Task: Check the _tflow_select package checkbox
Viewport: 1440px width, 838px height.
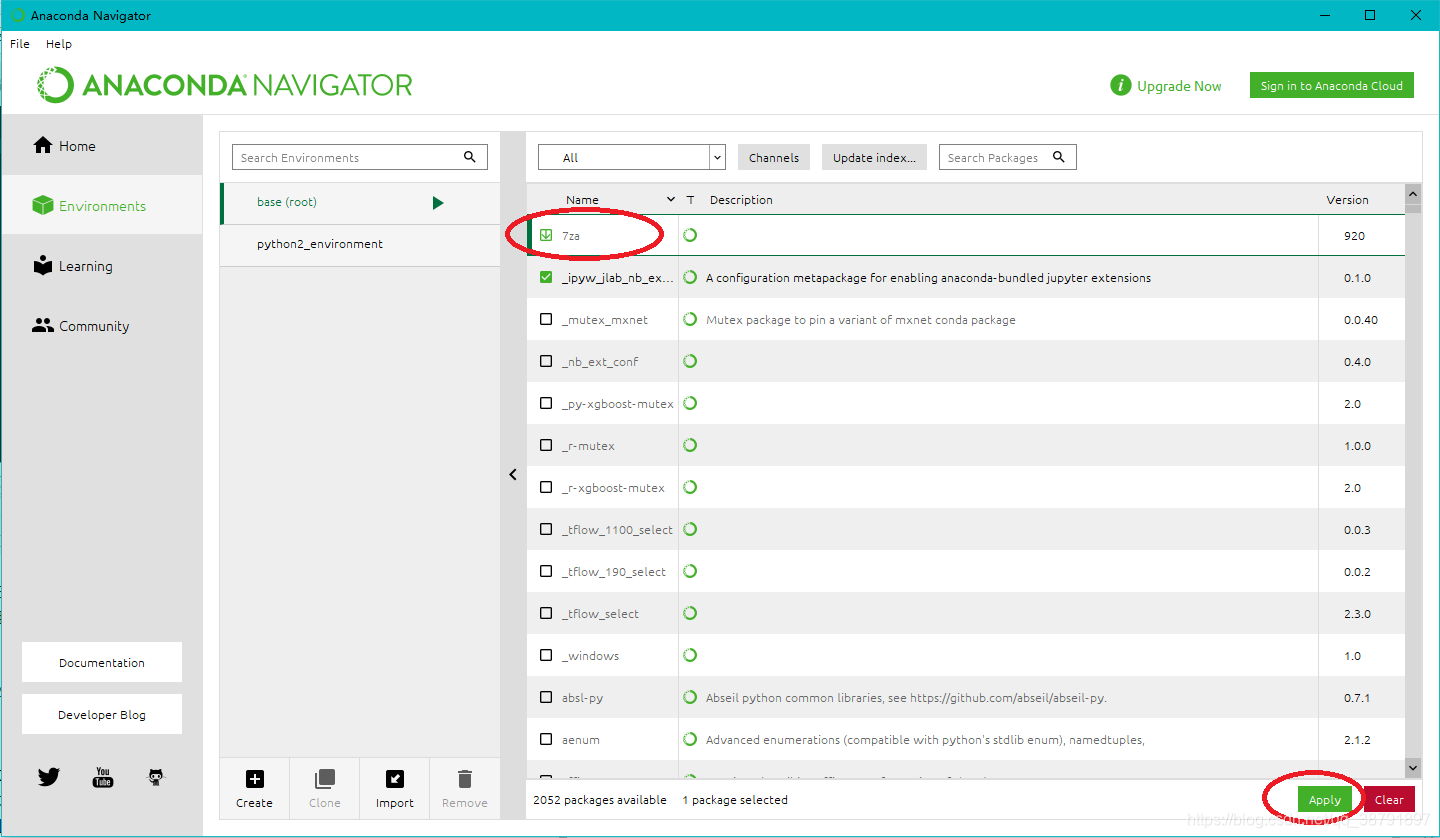Action: coord(546,614)
